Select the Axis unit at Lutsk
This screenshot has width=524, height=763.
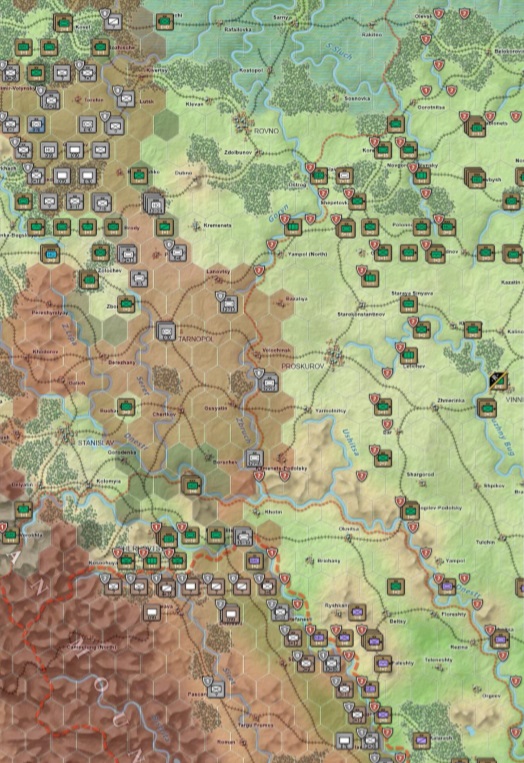coord(126,99)
